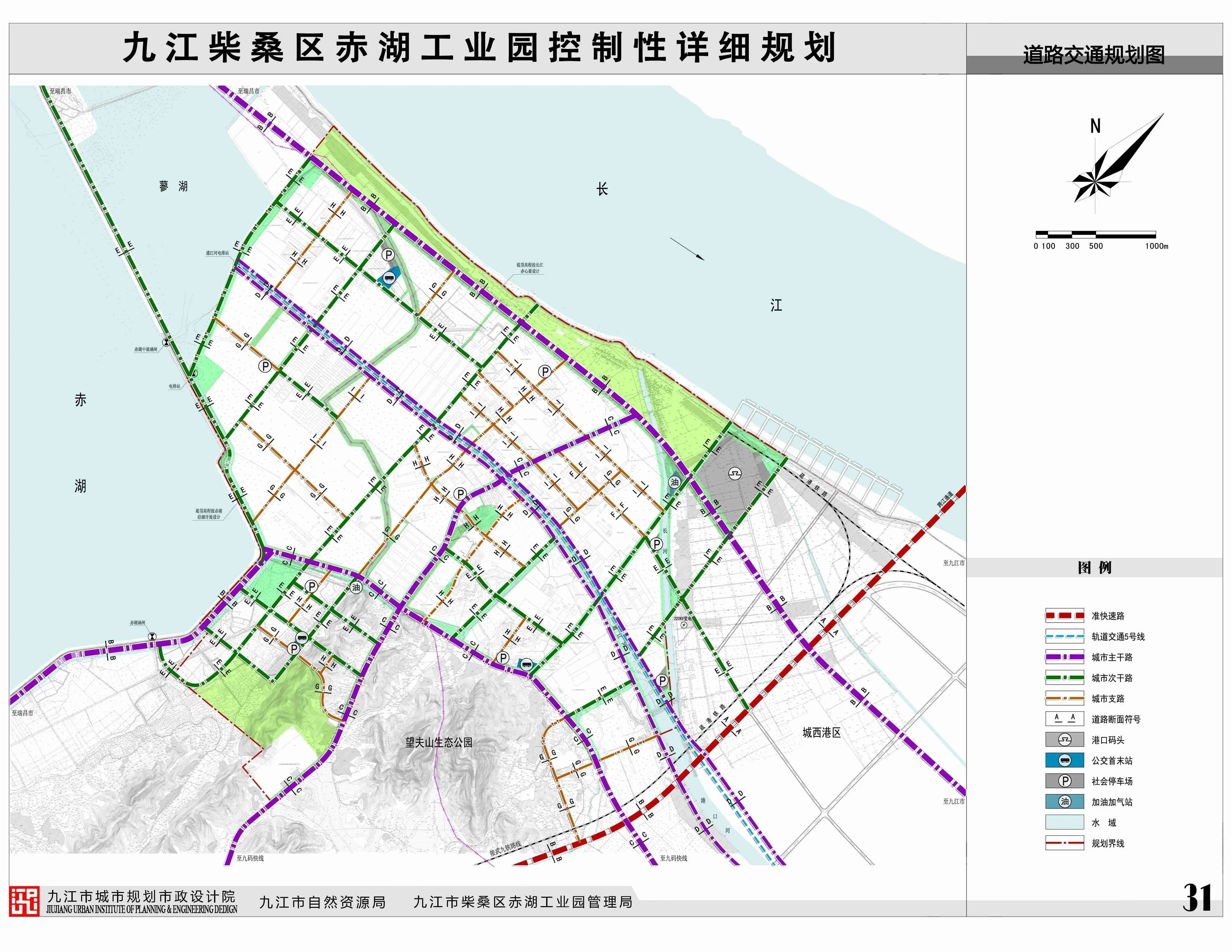
Task: Click the 赤湖中堤涵闸 label
Action: point(146,350)
